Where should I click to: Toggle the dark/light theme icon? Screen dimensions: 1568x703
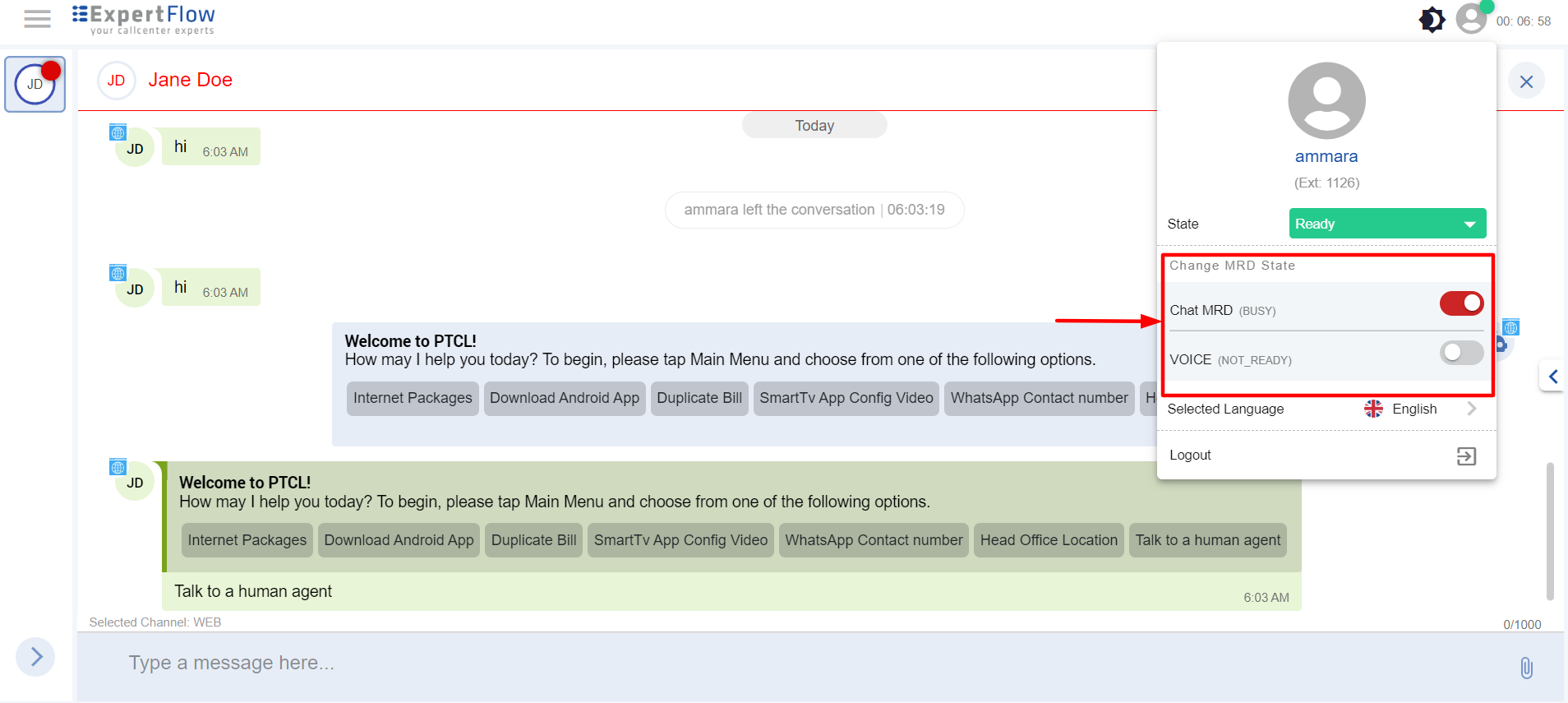[1432, 20]
